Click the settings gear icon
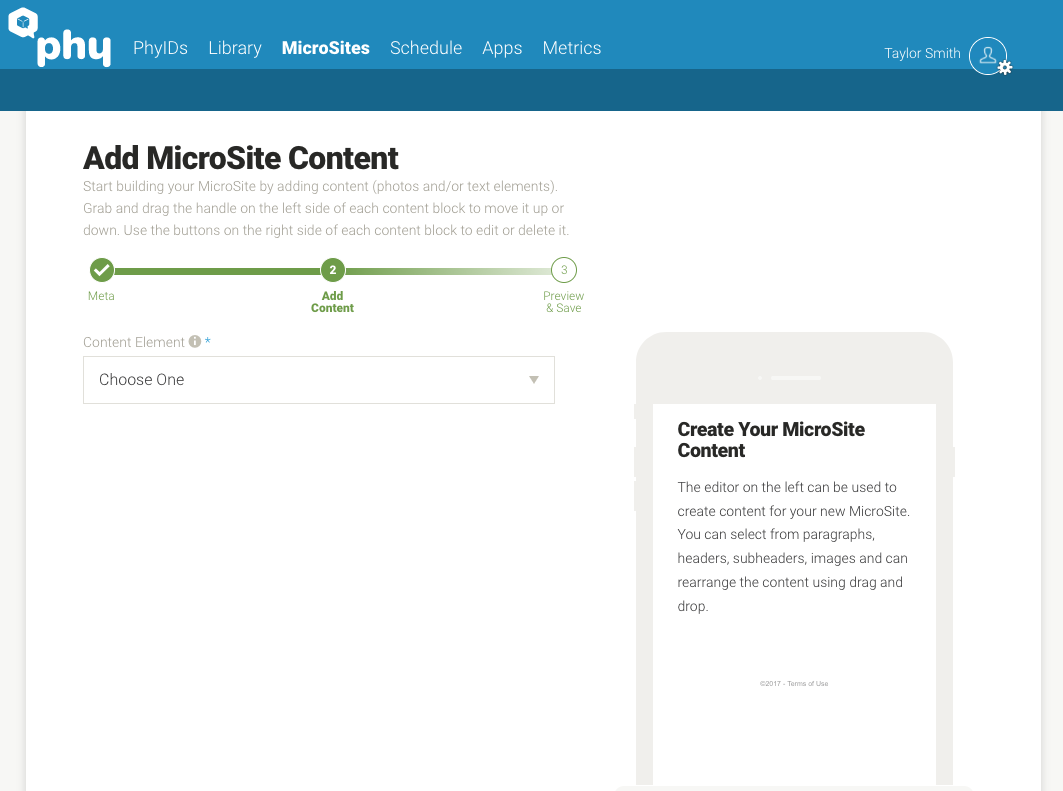The image size is (1063, 791). (x=1005, y=68)
